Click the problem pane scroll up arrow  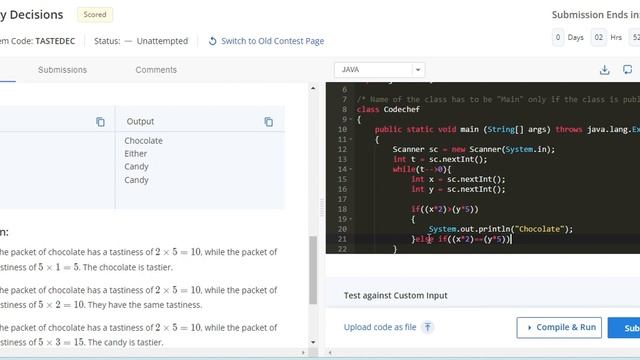point(313,88)
